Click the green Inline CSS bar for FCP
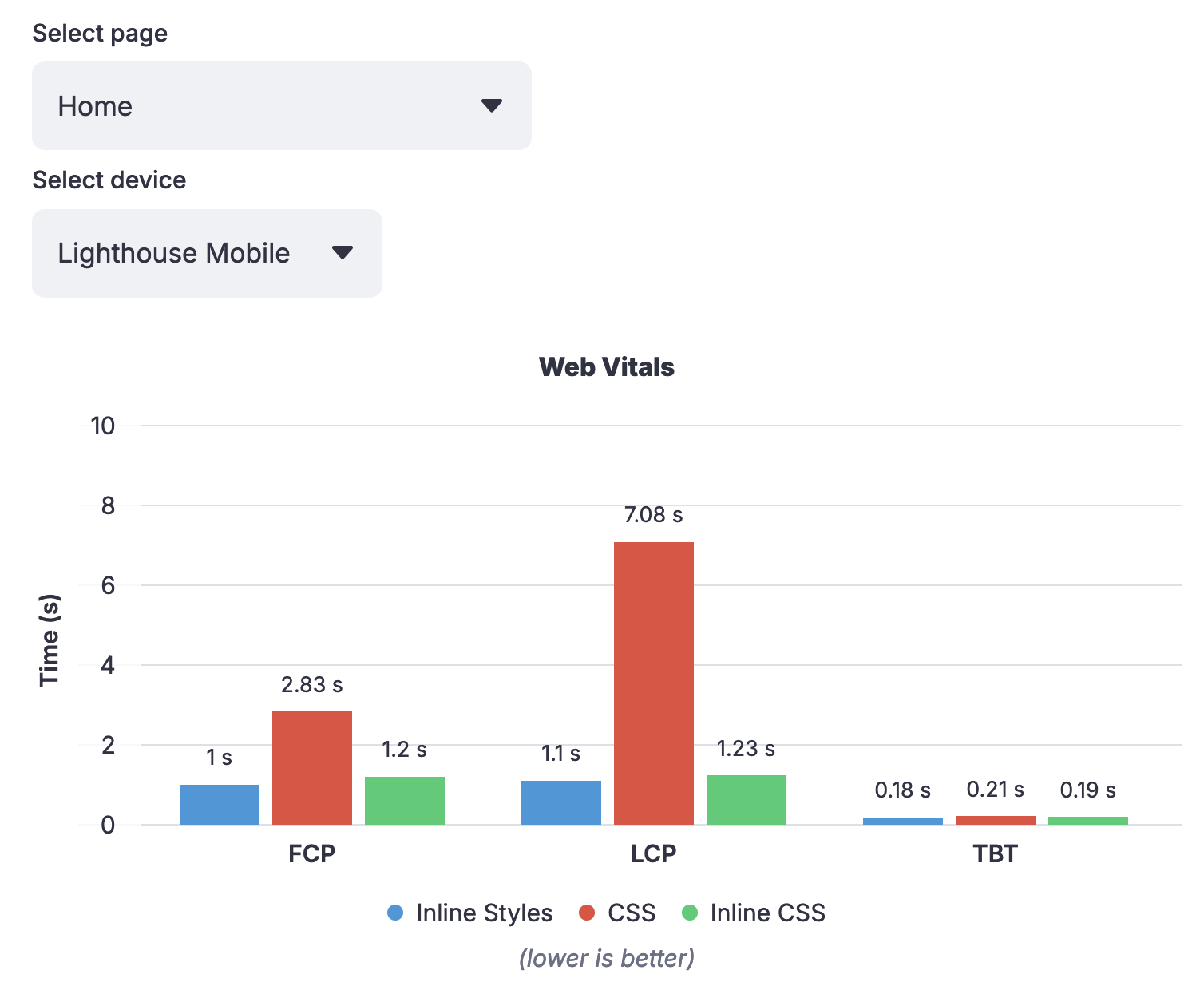The width and height of the screenshot is (1204, 990). coord(405,801)
